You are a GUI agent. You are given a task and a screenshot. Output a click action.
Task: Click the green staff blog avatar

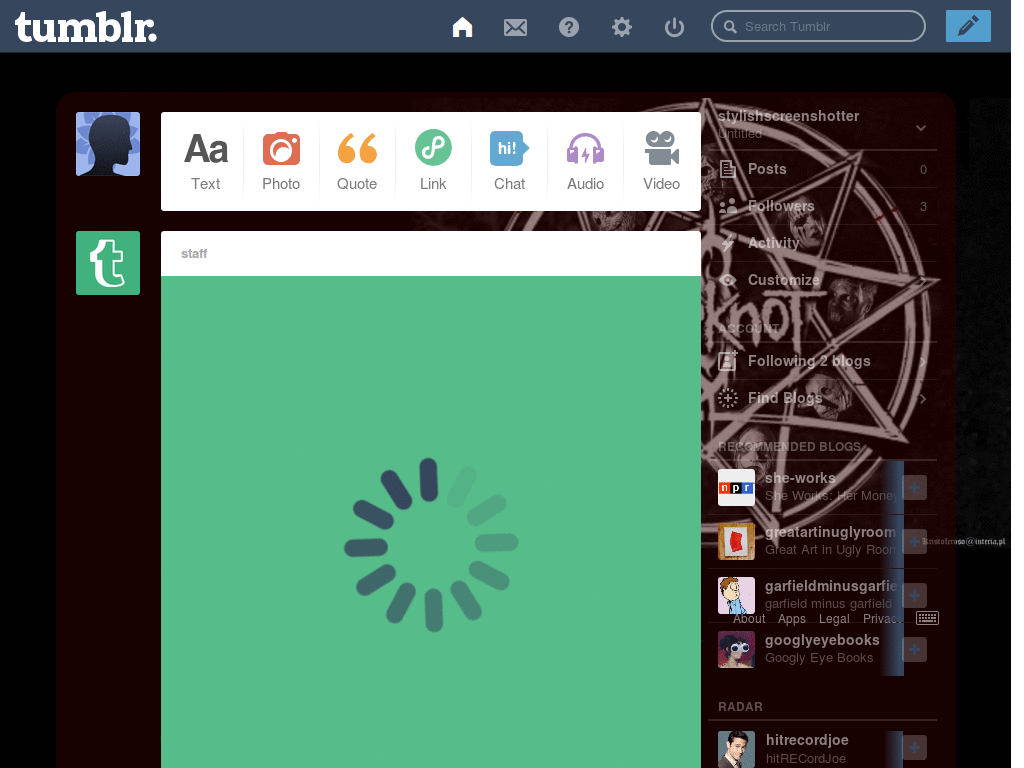108,263
